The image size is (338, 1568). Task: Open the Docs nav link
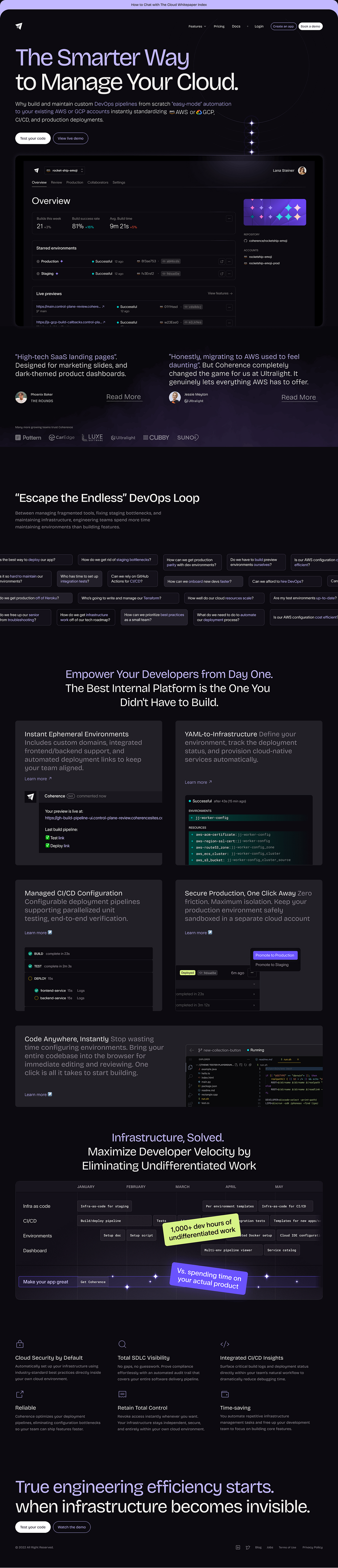(236, 26)
